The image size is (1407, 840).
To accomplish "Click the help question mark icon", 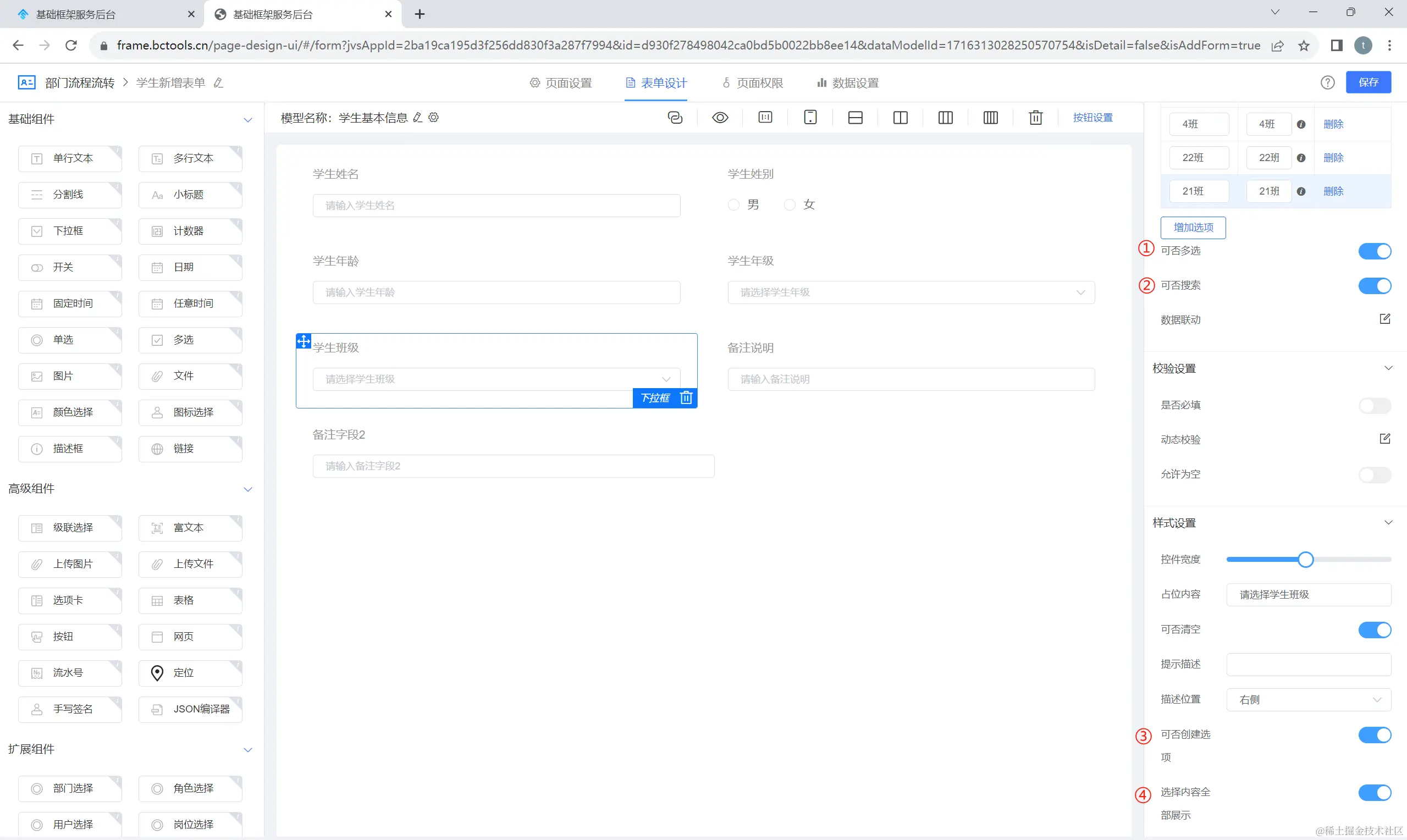I will pos(1327,82).
